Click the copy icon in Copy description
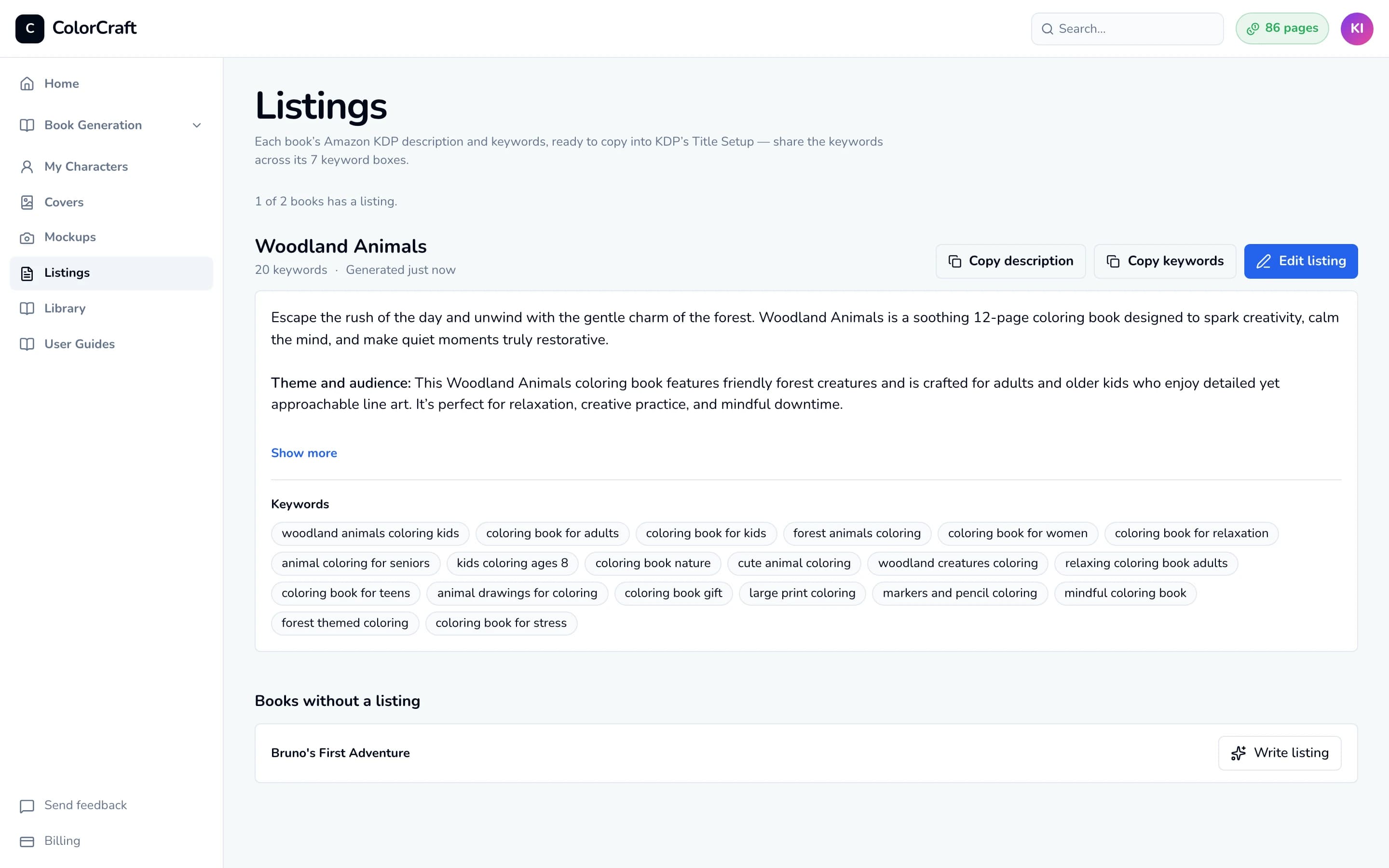 click(x=955, y=261)
